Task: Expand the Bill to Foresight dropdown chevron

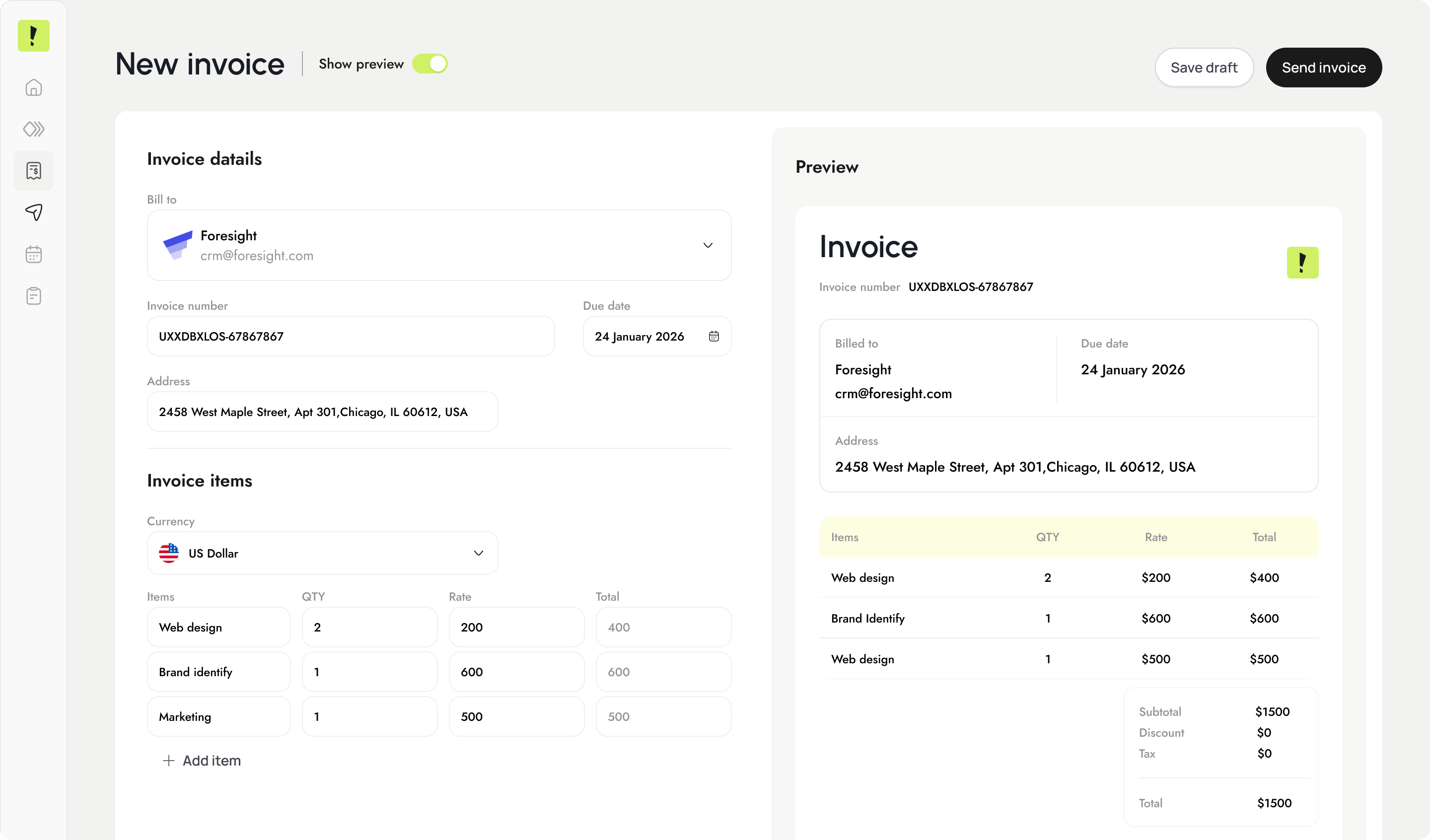Action: coord(708,245)
